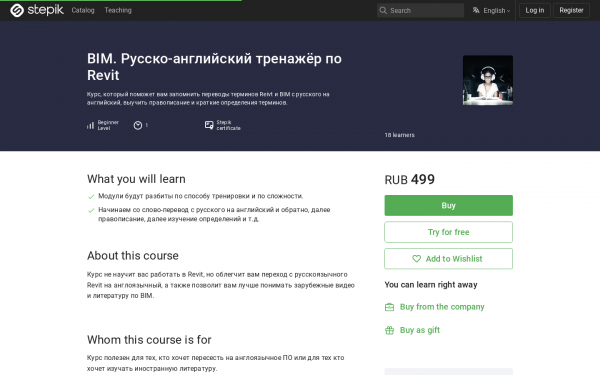600x375 pixels.
Task: Focus the Search input field
Action: coord(420,10)
